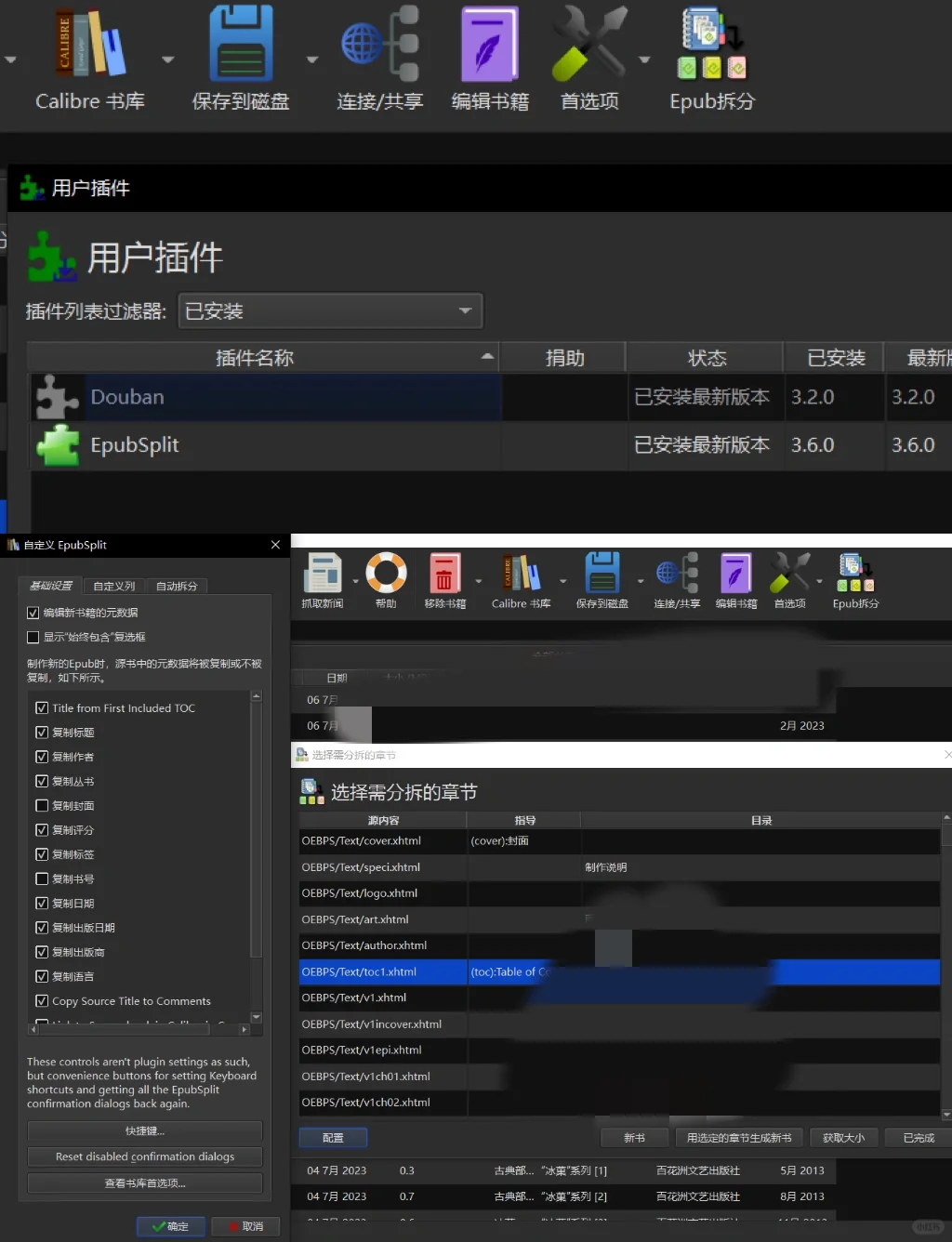The height and width of the screenshot is (1242, 952).
Task: Click Epub拆分 icon in the enlarged top toolbar
Action: (712, 44)
